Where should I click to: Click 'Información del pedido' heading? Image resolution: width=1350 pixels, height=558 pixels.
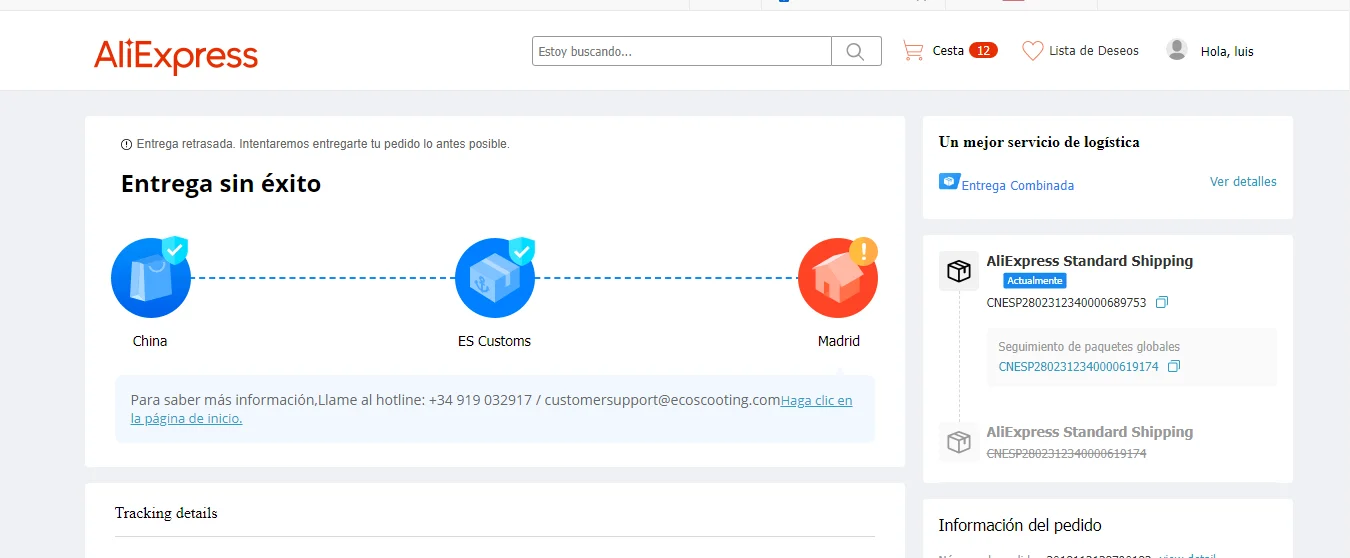1020,525
